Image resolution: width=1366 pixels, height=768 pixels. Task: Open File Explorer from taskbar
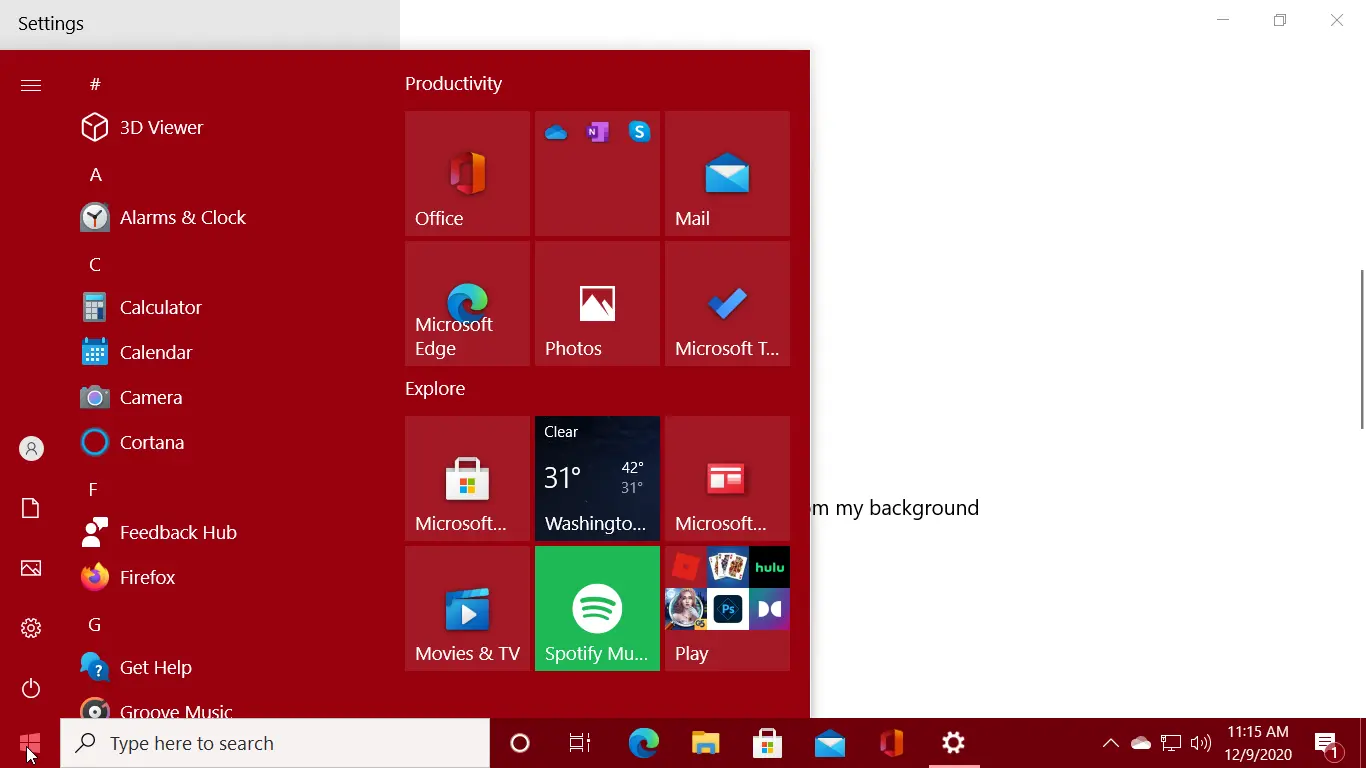pos(706,743)
